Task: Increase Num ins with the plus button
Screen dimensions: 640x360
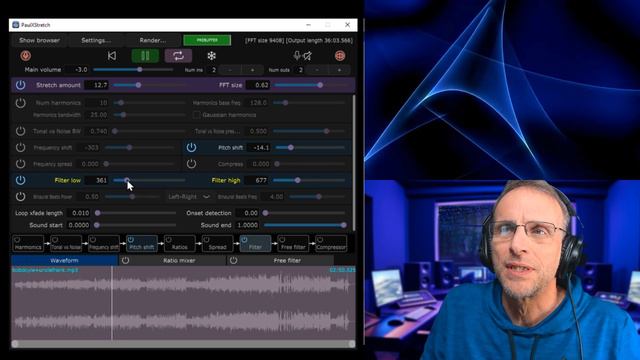Action: (x=252, y=70)
